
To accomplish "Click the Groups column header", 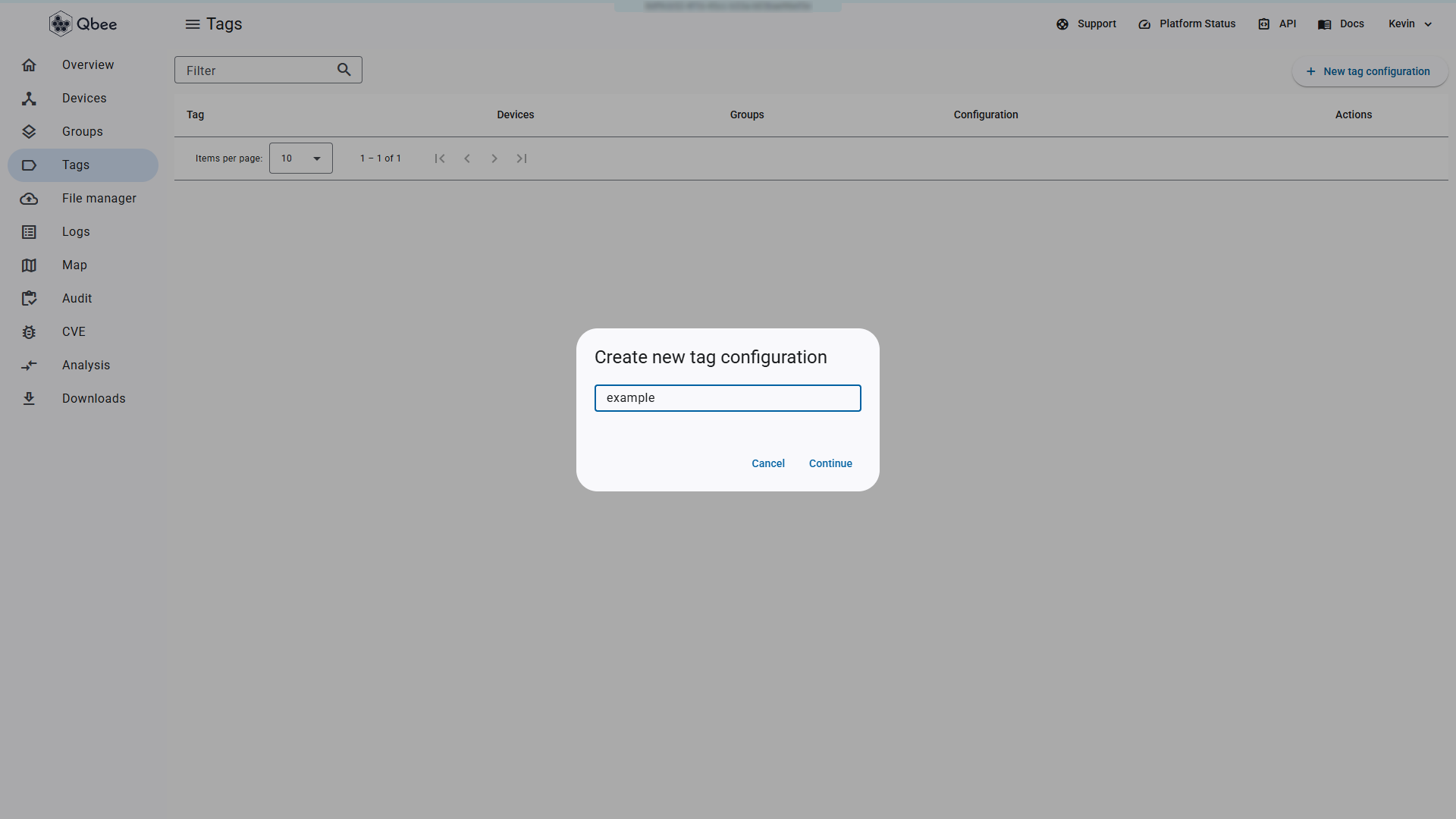I will (x=747, y=115).
